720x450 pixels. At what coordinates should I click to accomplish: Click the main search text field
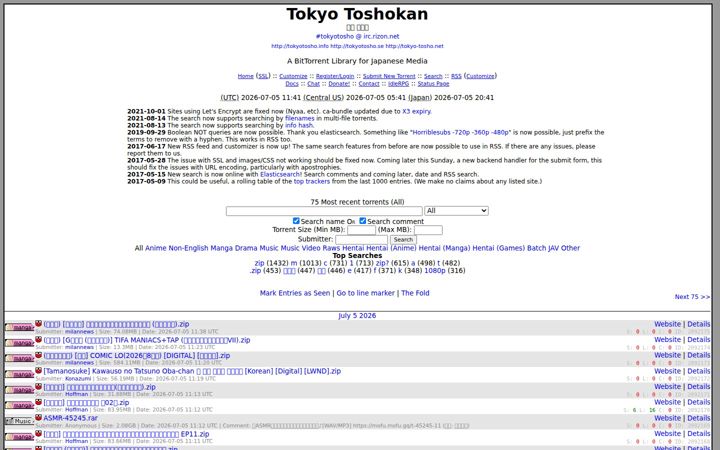324,211
